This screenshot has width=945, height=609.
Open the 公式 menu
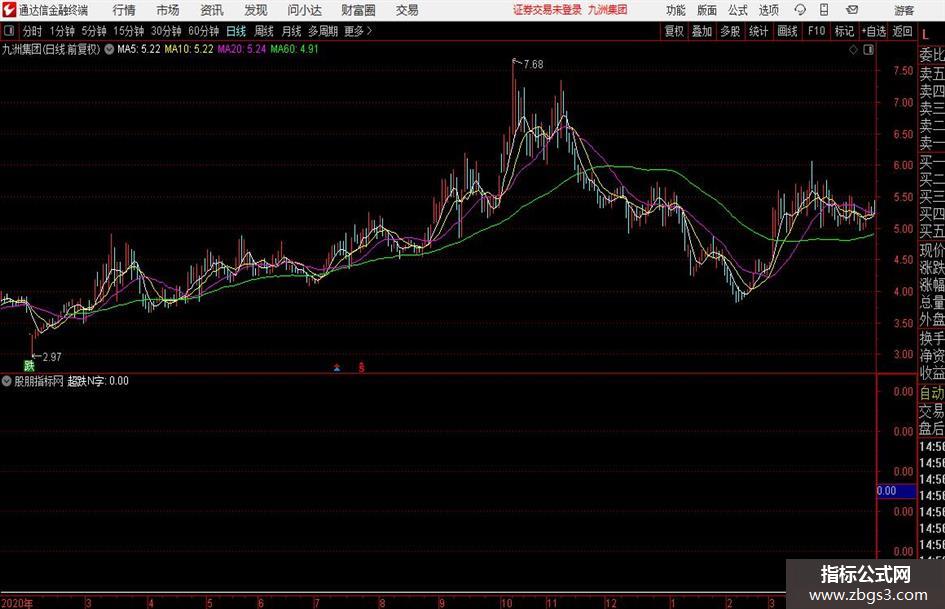[x=738, y=10]
